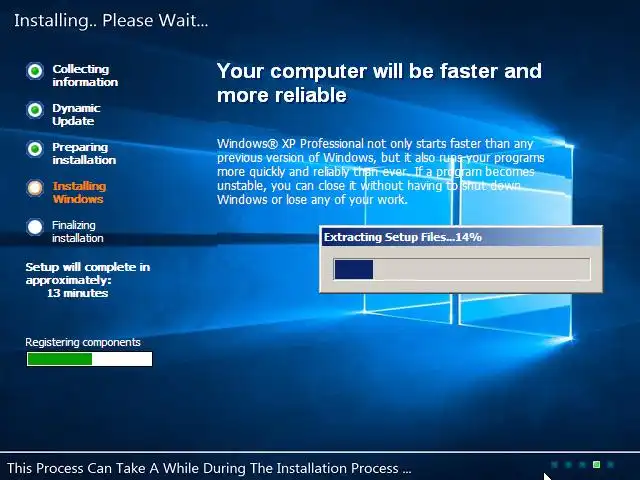Click the "This Process Can Take A While" message
Screen dimensions: 640x480
tap(209, 468)
